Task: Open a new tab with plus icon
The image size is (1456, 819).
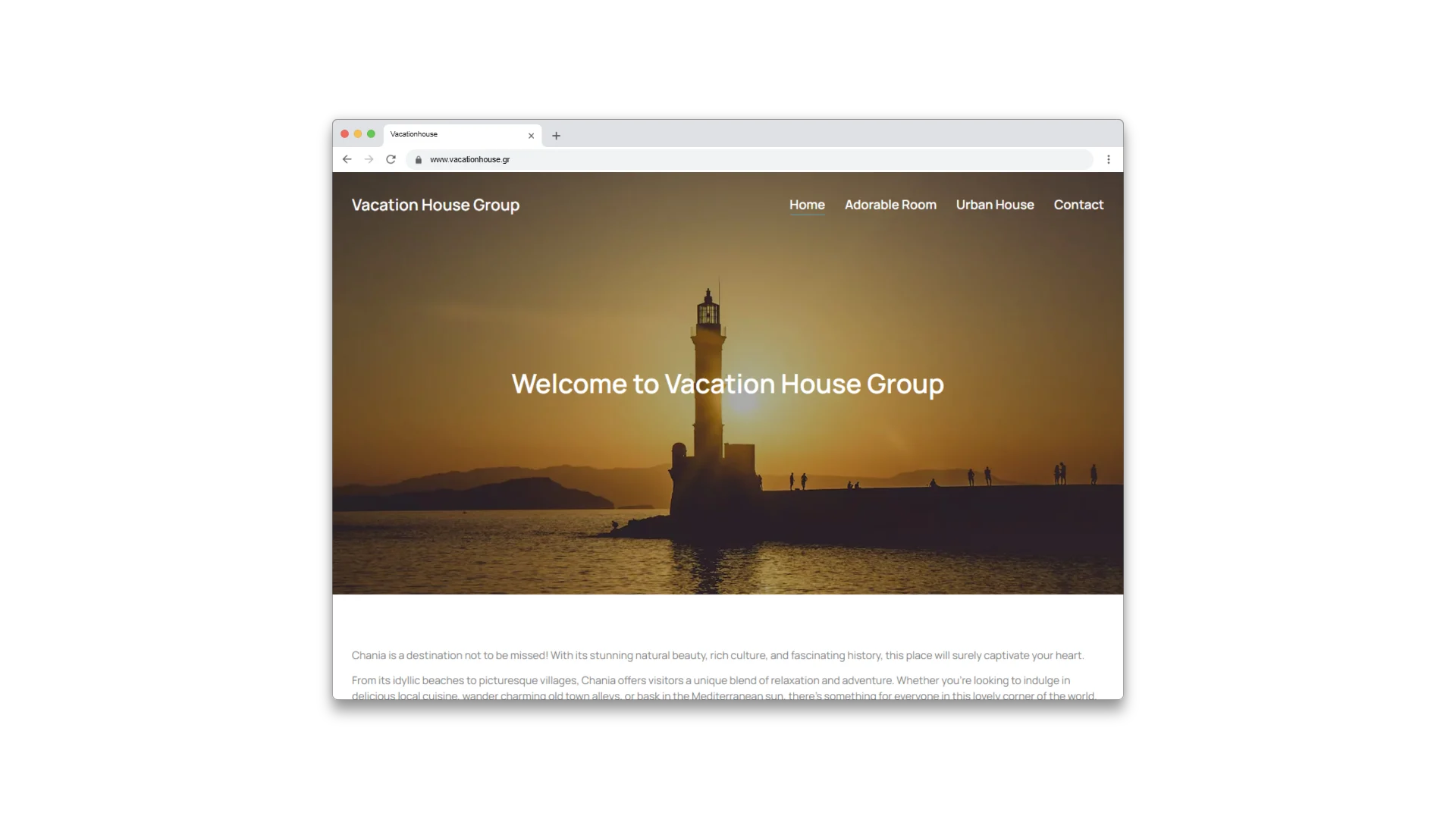Action: 556,136
